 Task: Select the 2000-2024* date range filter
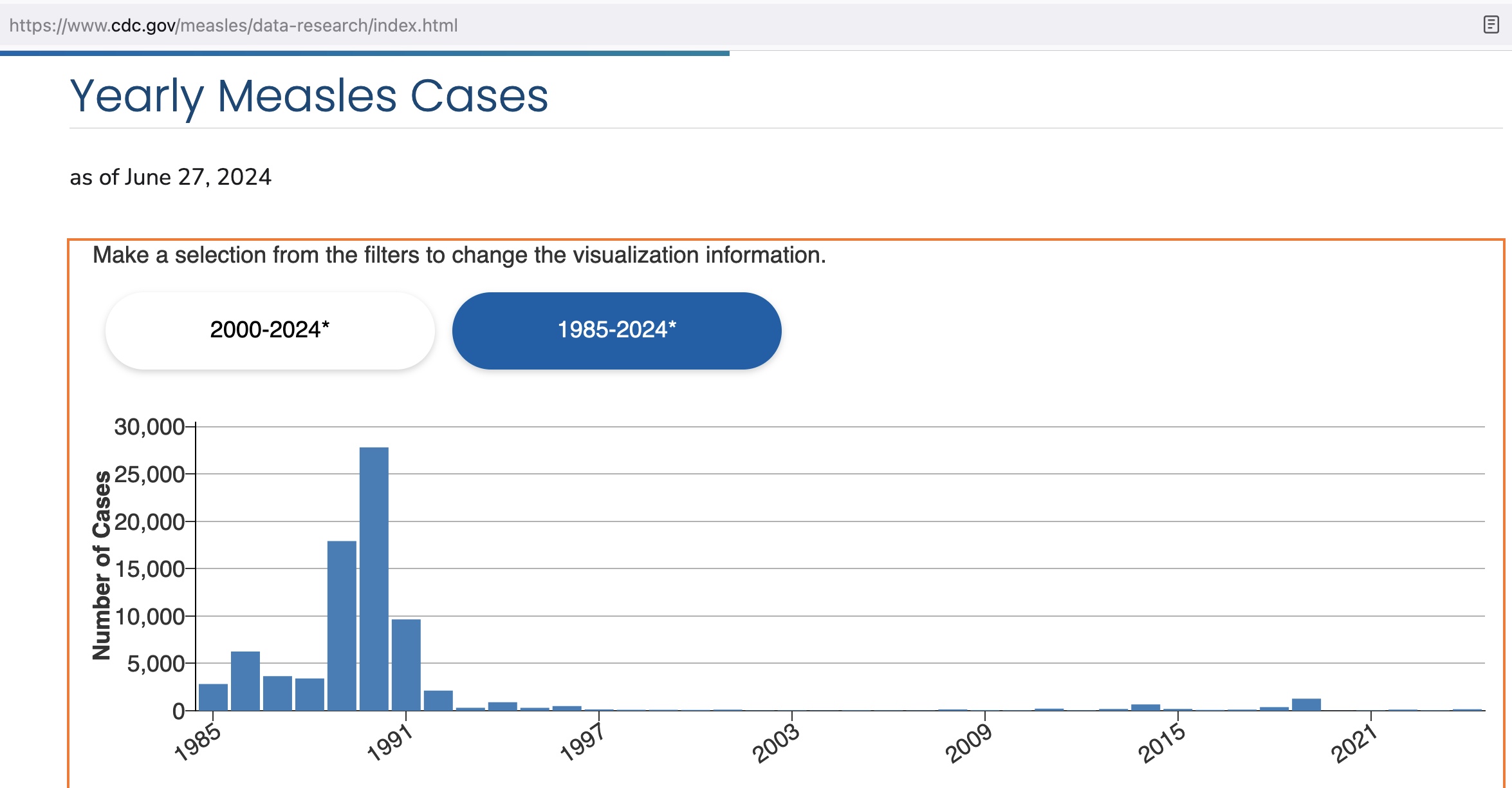[x=270, y=330]
